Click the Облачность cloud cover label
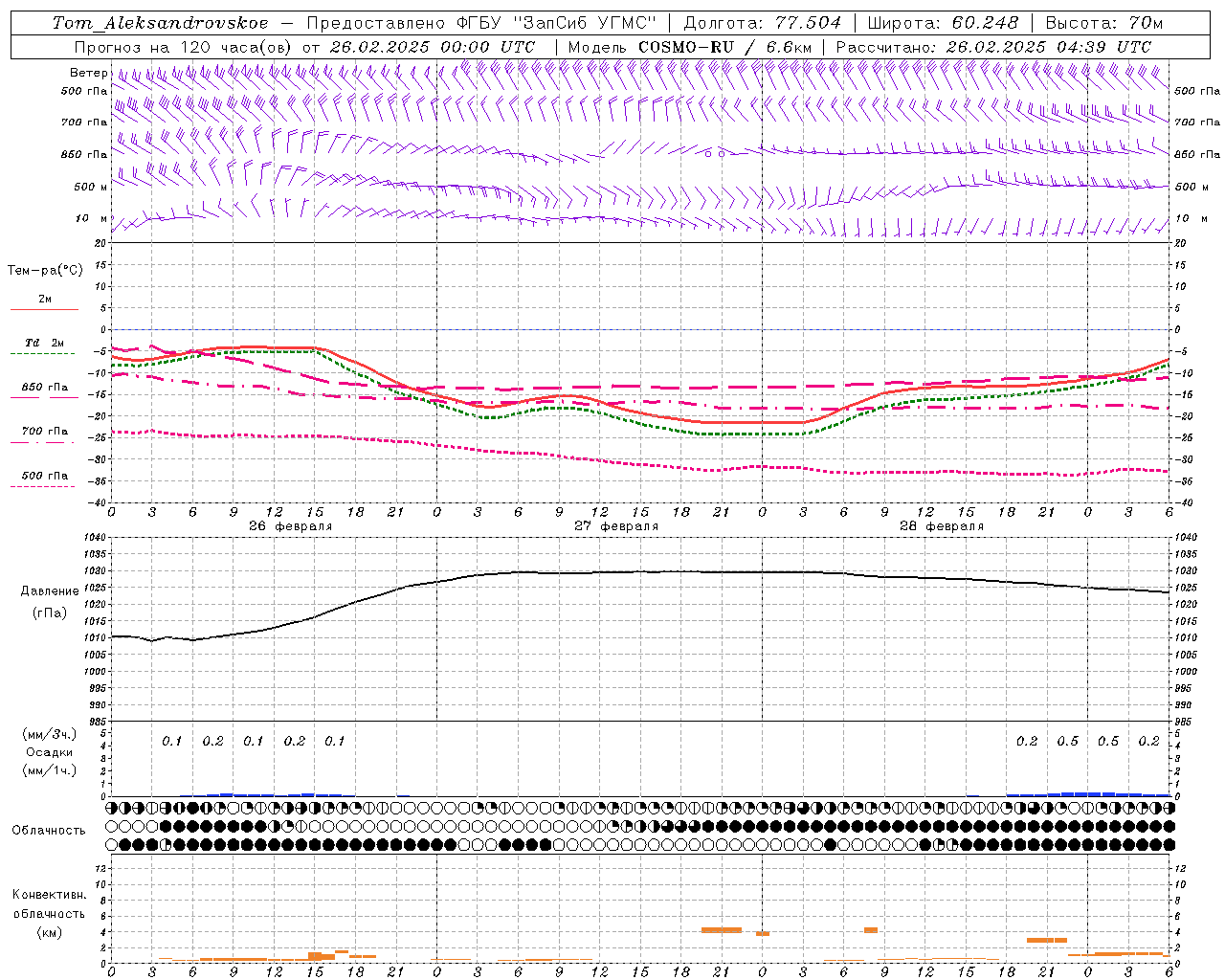This screenshot has height=980, width=1225. click(49, 831)
